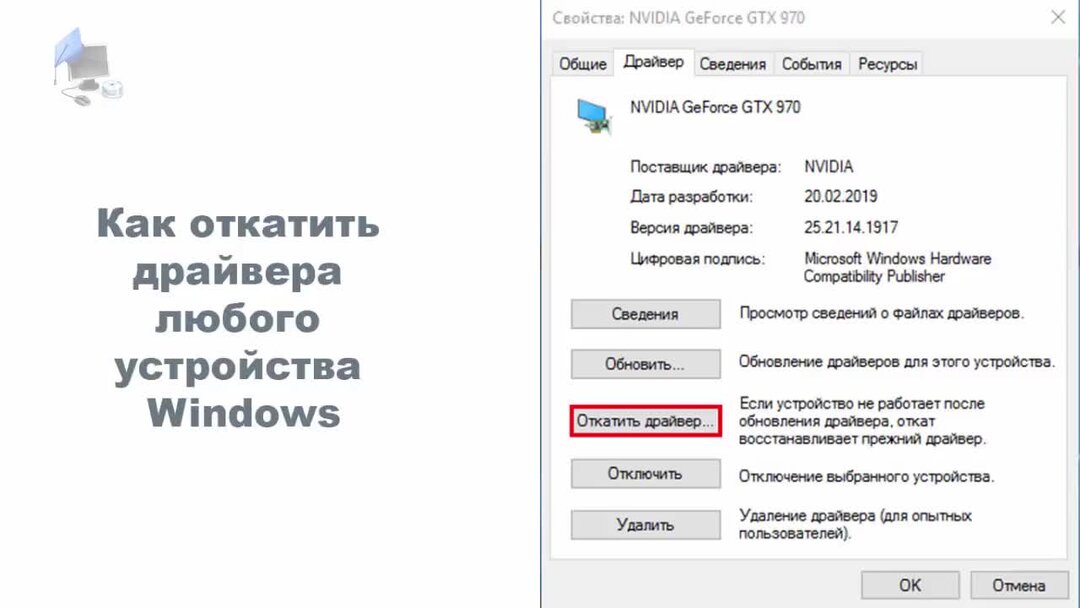Click the Дата разработки label
Screen dimensions: 1080x608
[691, 197]
